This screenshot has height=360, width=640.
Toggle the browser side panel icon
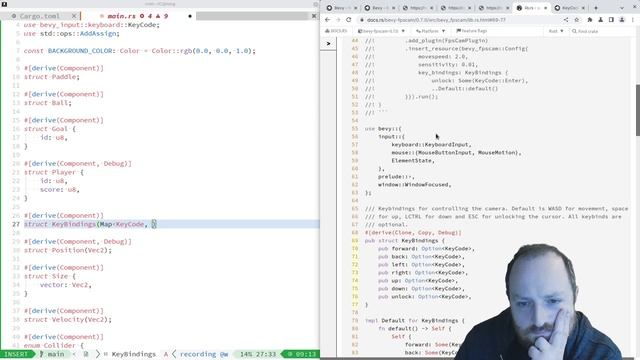pyautogui.click(x=611, y=20)
